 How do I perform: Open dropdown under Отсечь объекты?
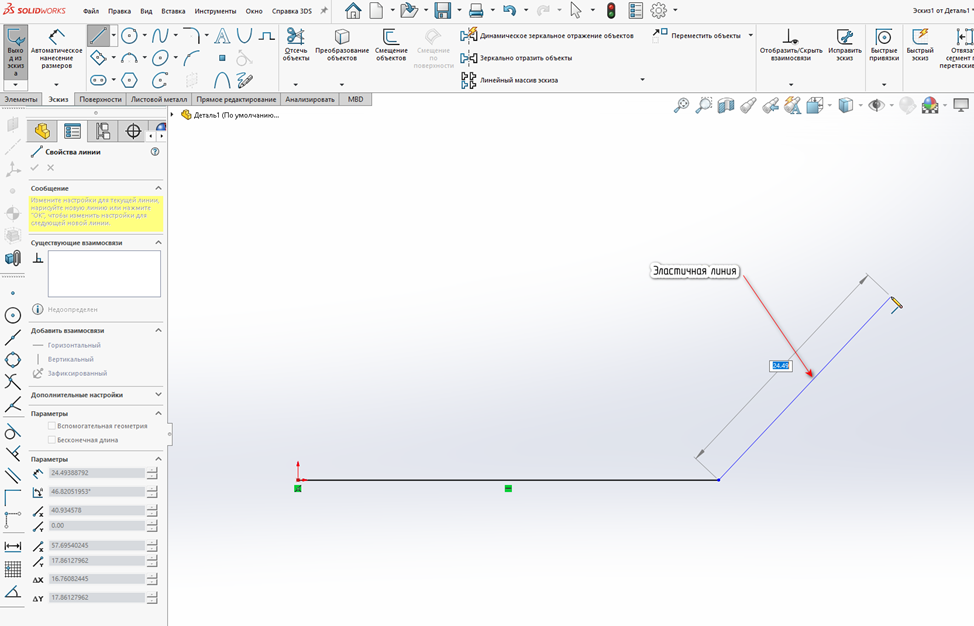296,84
